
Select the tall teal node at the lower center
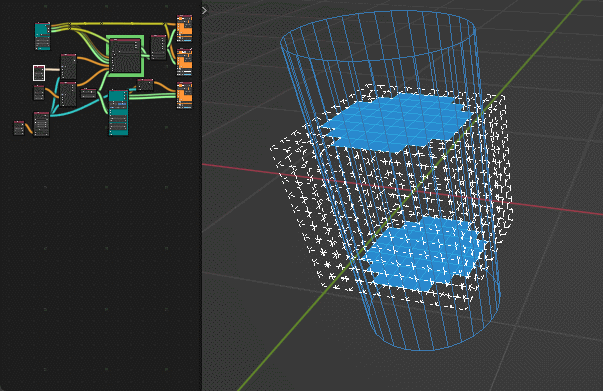click(118, 113)
